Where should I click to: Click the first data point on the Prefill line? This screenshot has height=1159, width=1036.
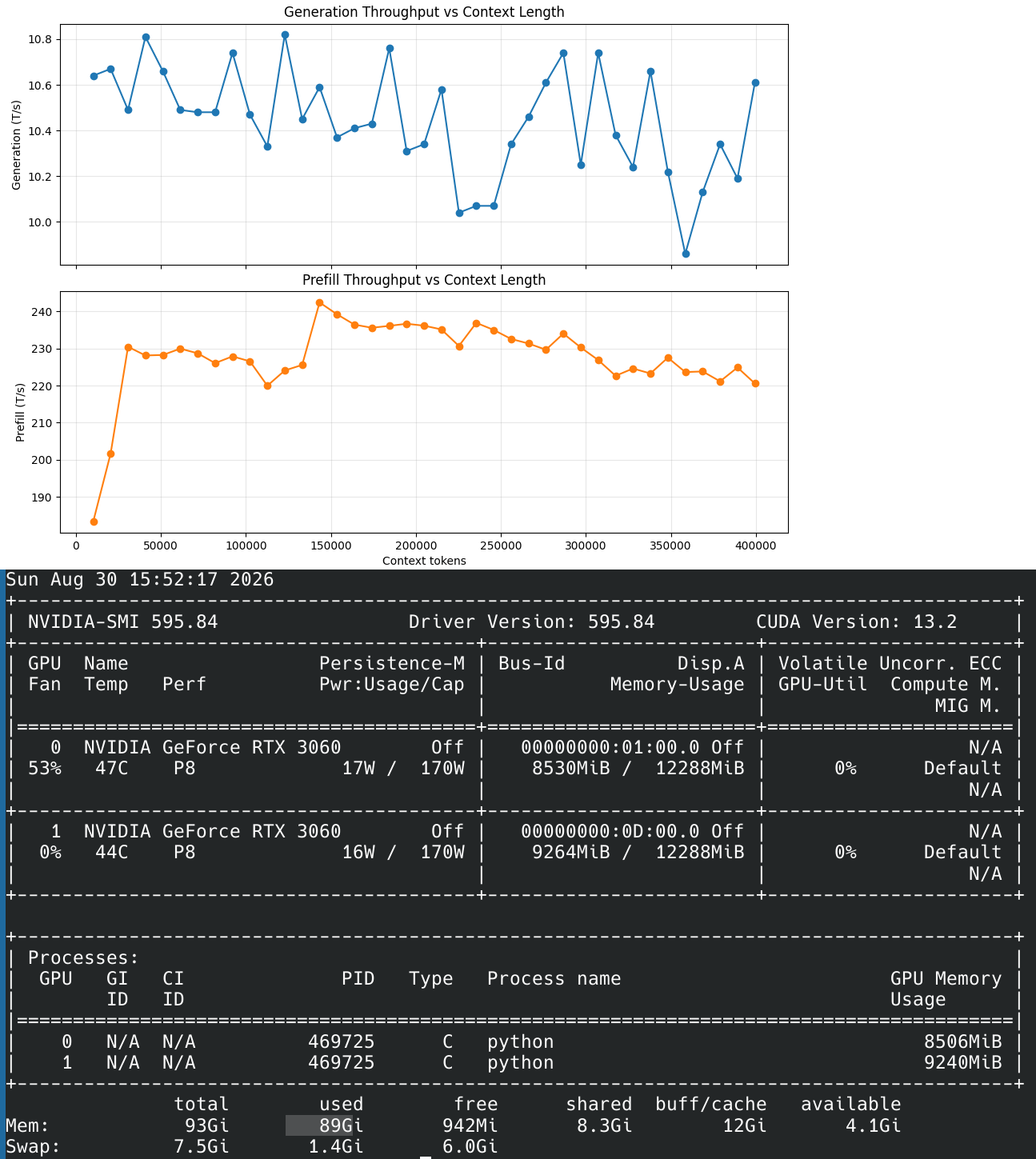[94, 522]
